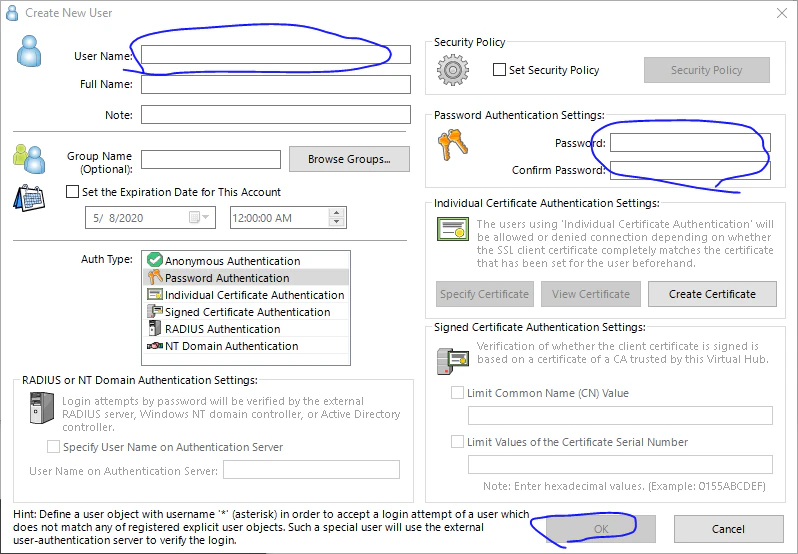
Task: Enable Set Security Policy checkbox
Action: (x=499, y=70)
